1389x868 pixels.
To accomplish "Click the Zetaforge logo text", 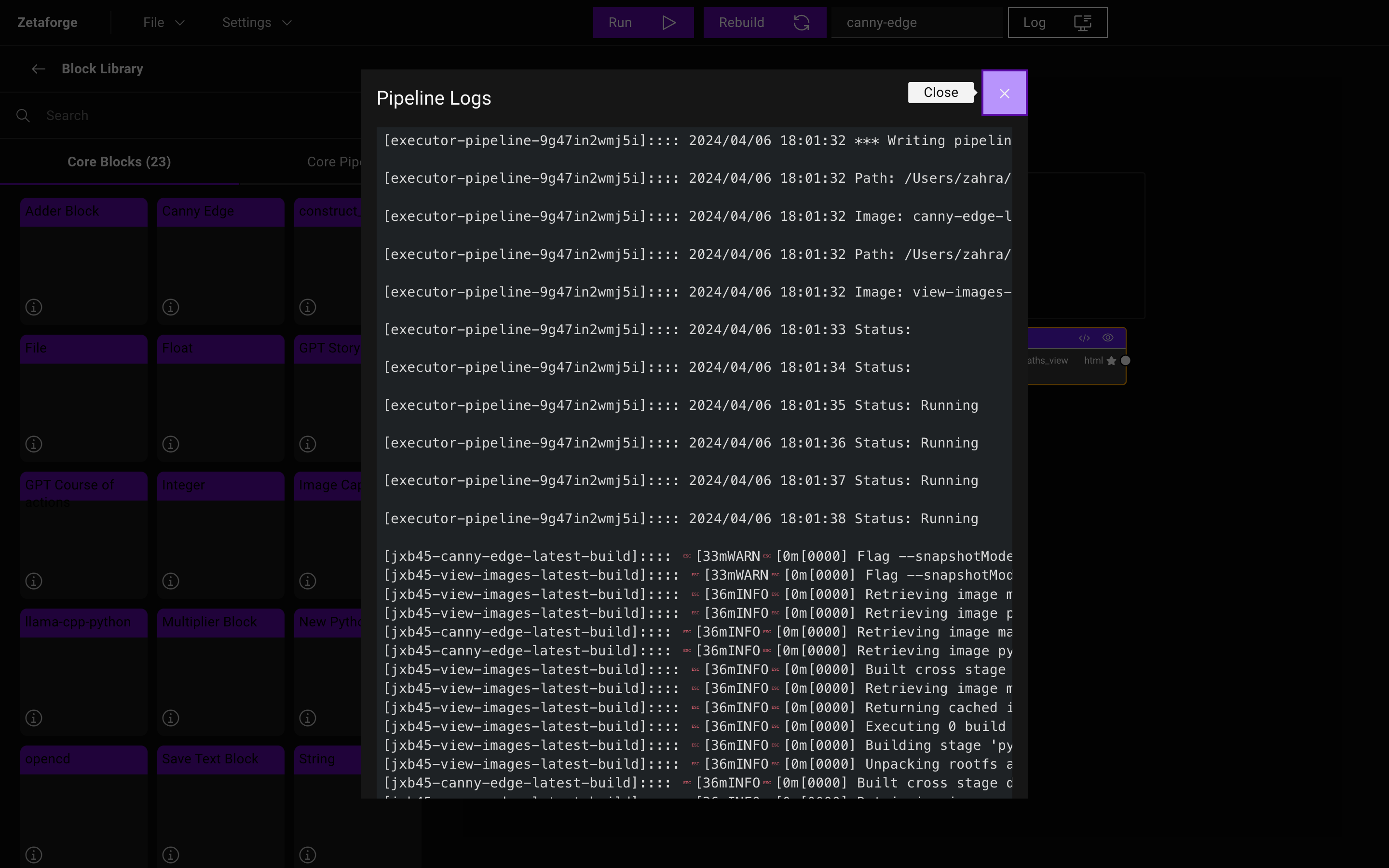I will [47, 22].
